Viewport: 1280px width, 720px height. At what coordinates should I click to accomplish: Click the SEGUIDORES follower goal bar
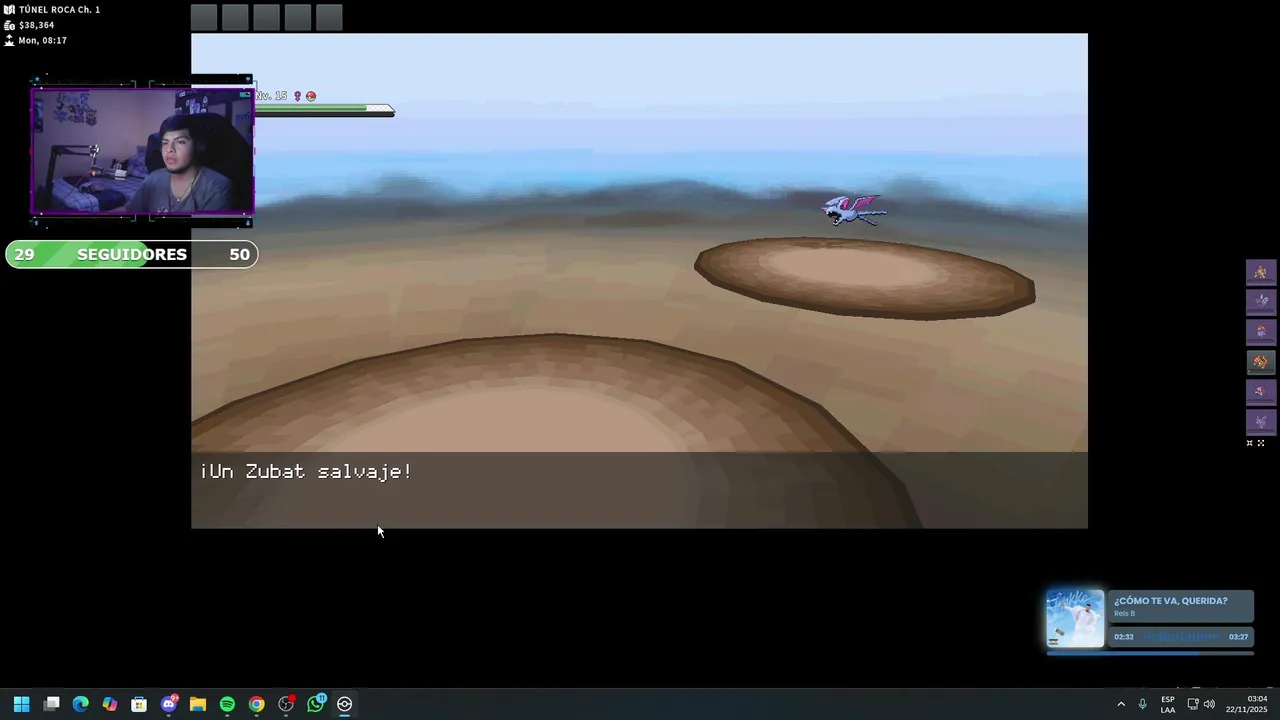(x=131, y=255)
